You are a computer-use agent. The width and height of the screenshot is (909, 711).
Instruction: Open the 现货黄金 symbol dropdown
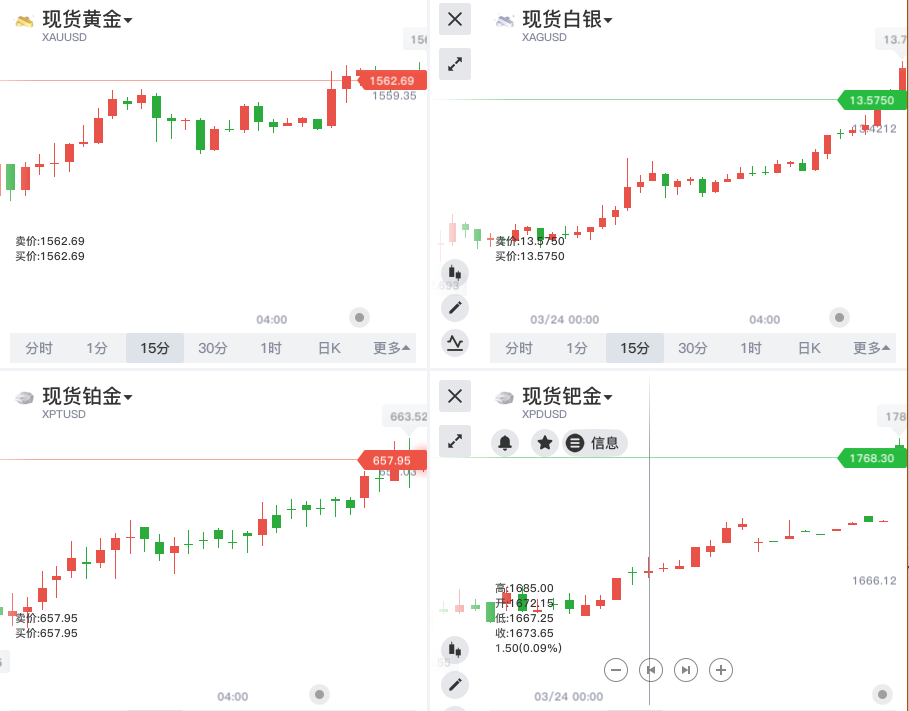87,19
